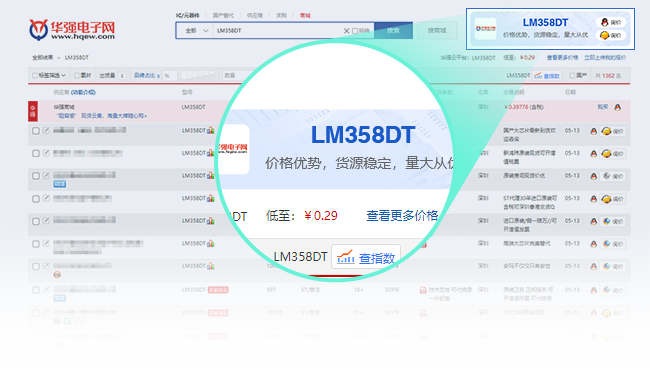650x368 pixels.
Task: Expand the 标签筛选 filter dropdown
Action: (49, 75)
